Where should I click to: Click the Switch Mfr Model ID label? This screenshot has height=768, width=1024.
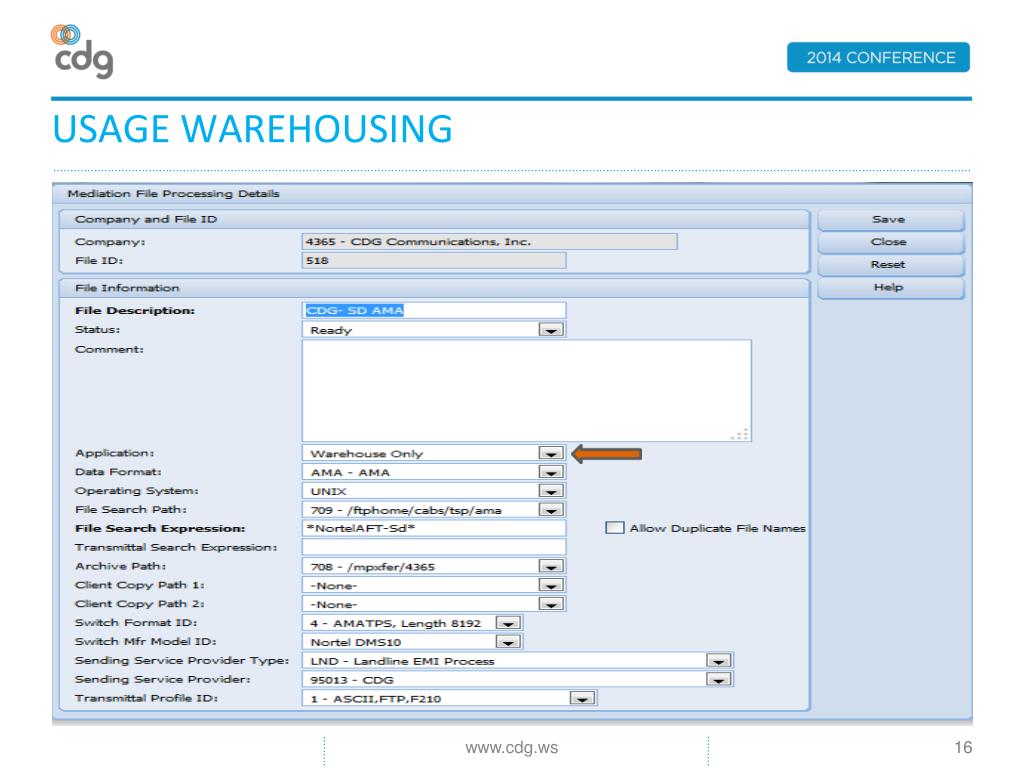click(x=146, y=642)
